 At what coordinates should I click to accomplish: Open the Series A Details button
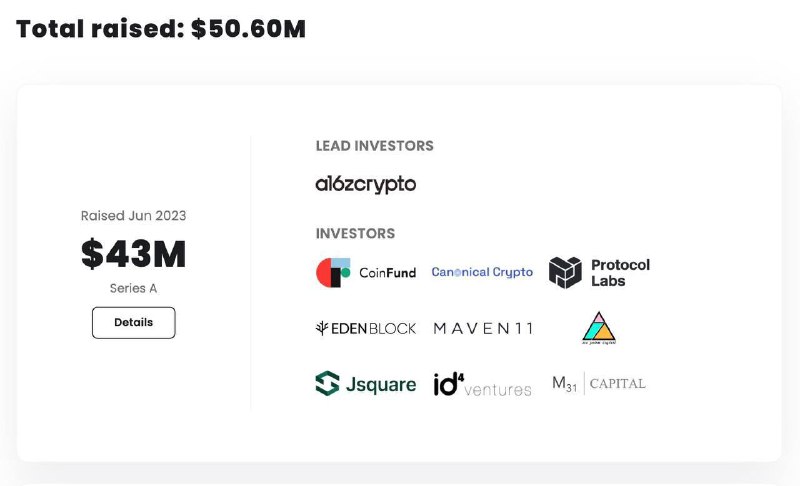click(134, 322)
